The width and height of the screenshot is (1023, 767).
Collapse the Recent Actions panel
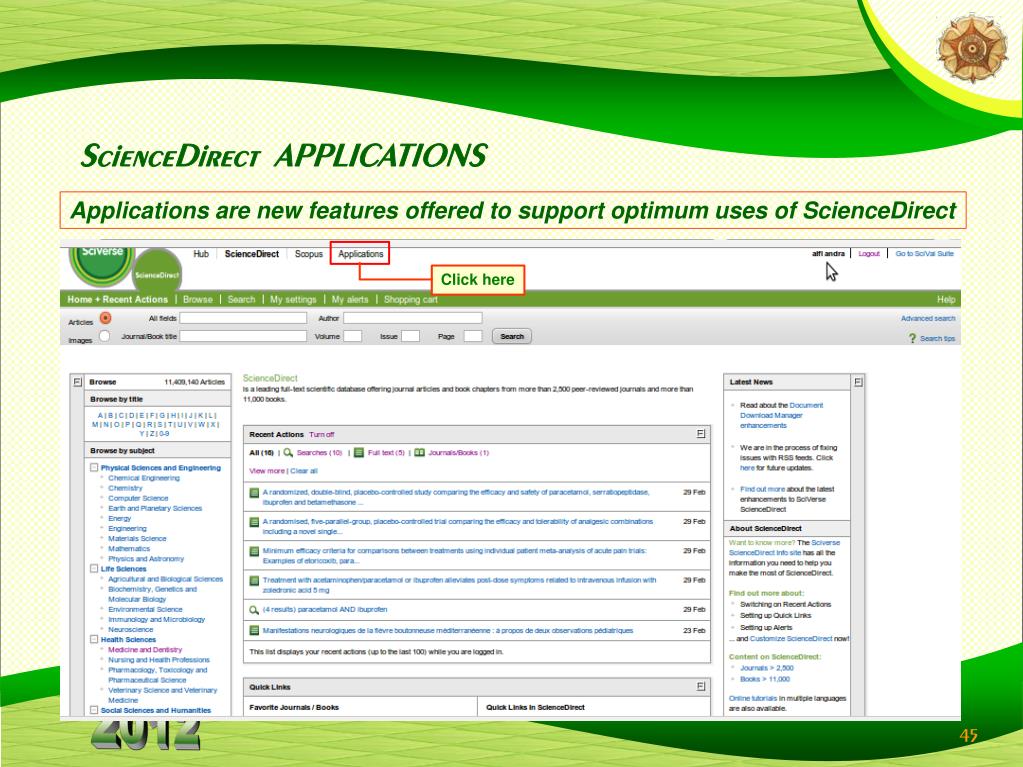(x=701, y=434)
